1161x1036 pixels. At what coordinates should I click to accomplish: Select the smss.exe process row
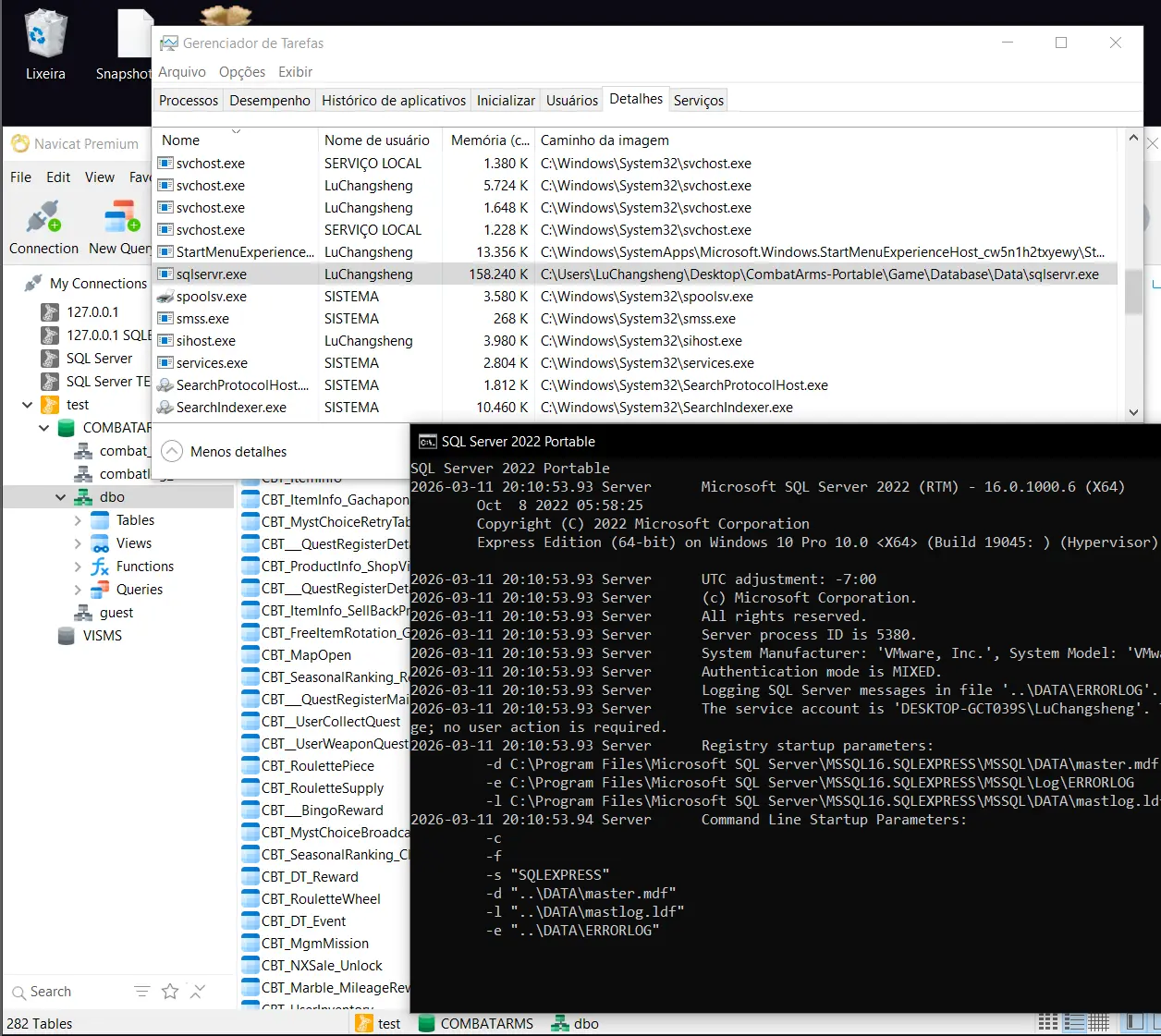tap(635, 319)
